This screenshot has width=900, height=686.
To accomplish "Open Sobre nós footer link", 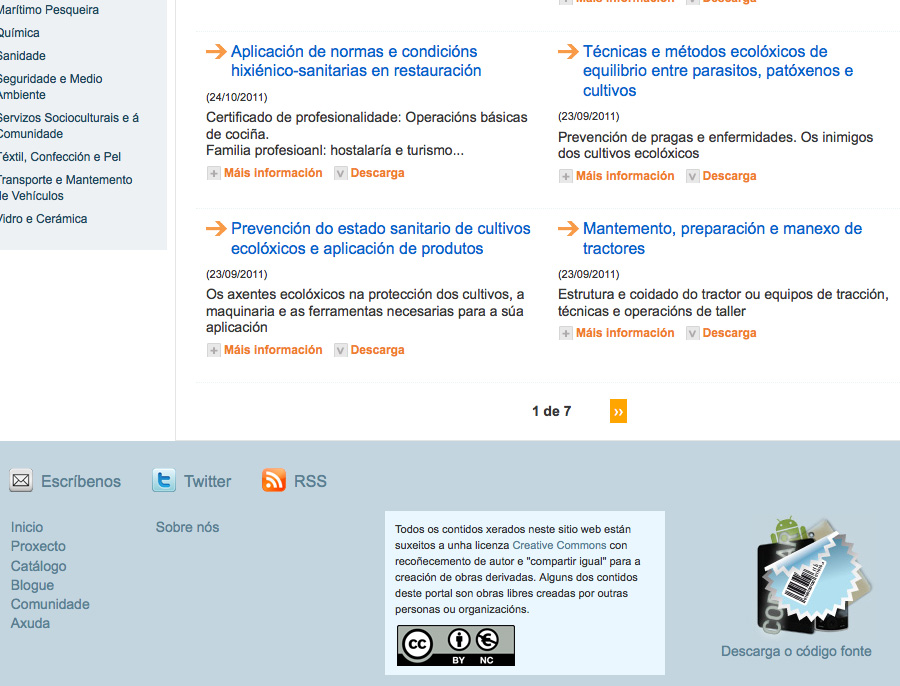I will tap(187, 527).
